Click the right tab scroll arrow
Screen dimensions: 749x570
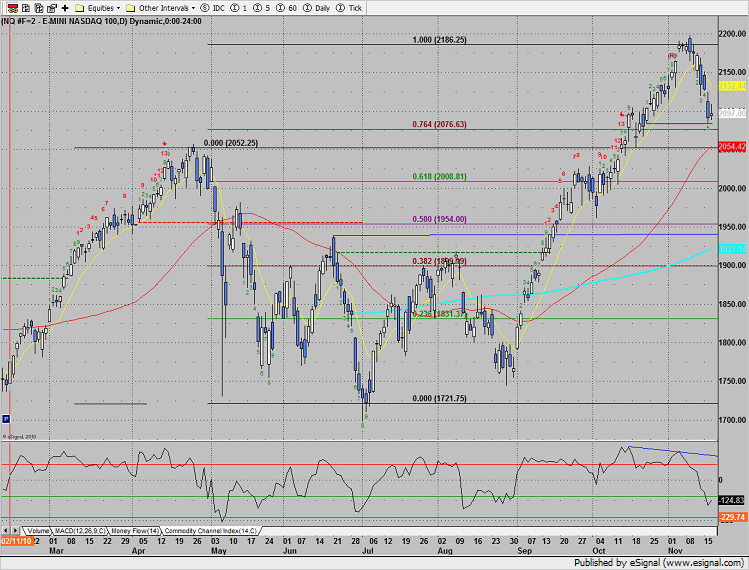[x=15, y=530]
